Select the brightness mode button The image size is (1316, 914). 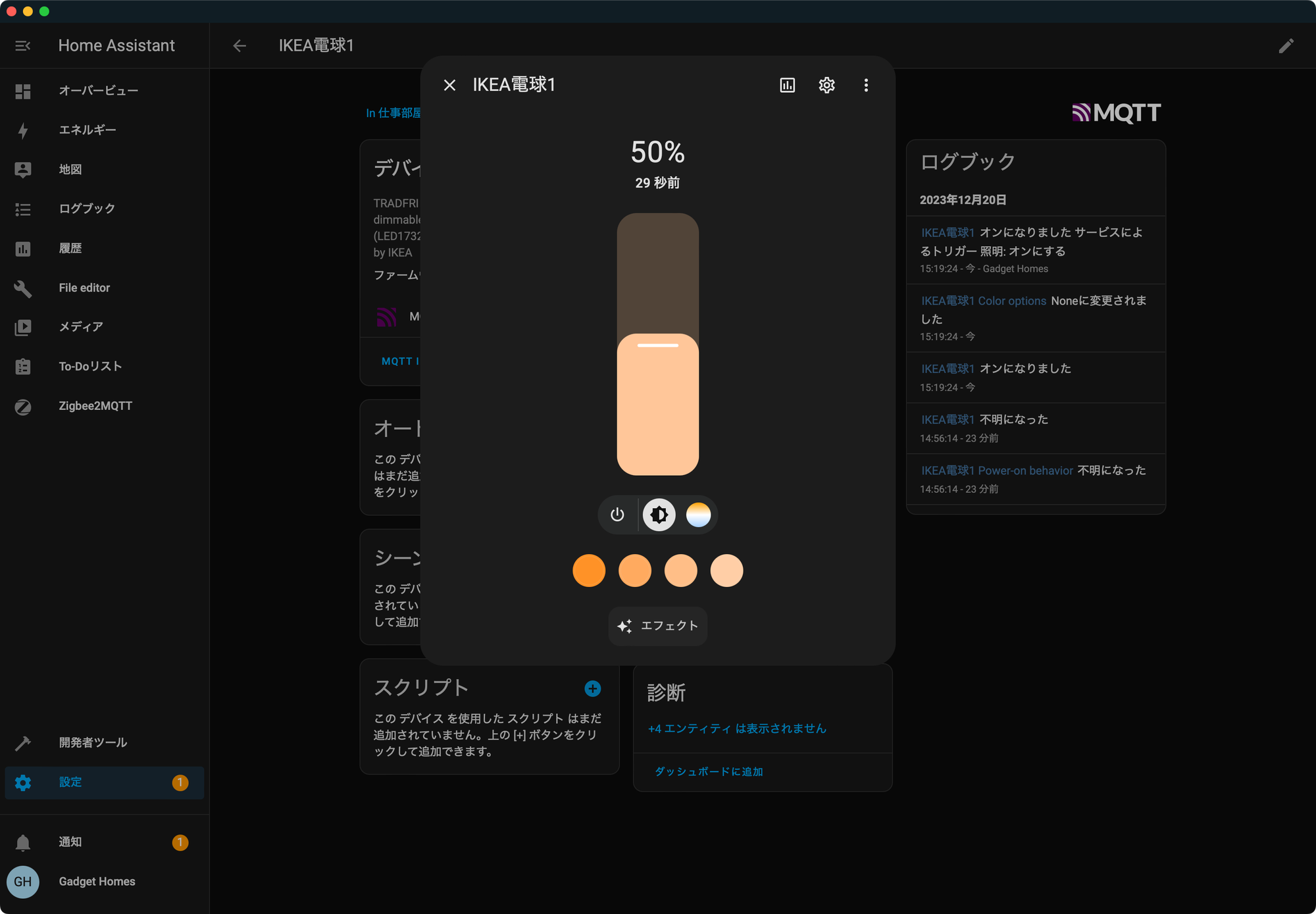click(x=659, y=515)
